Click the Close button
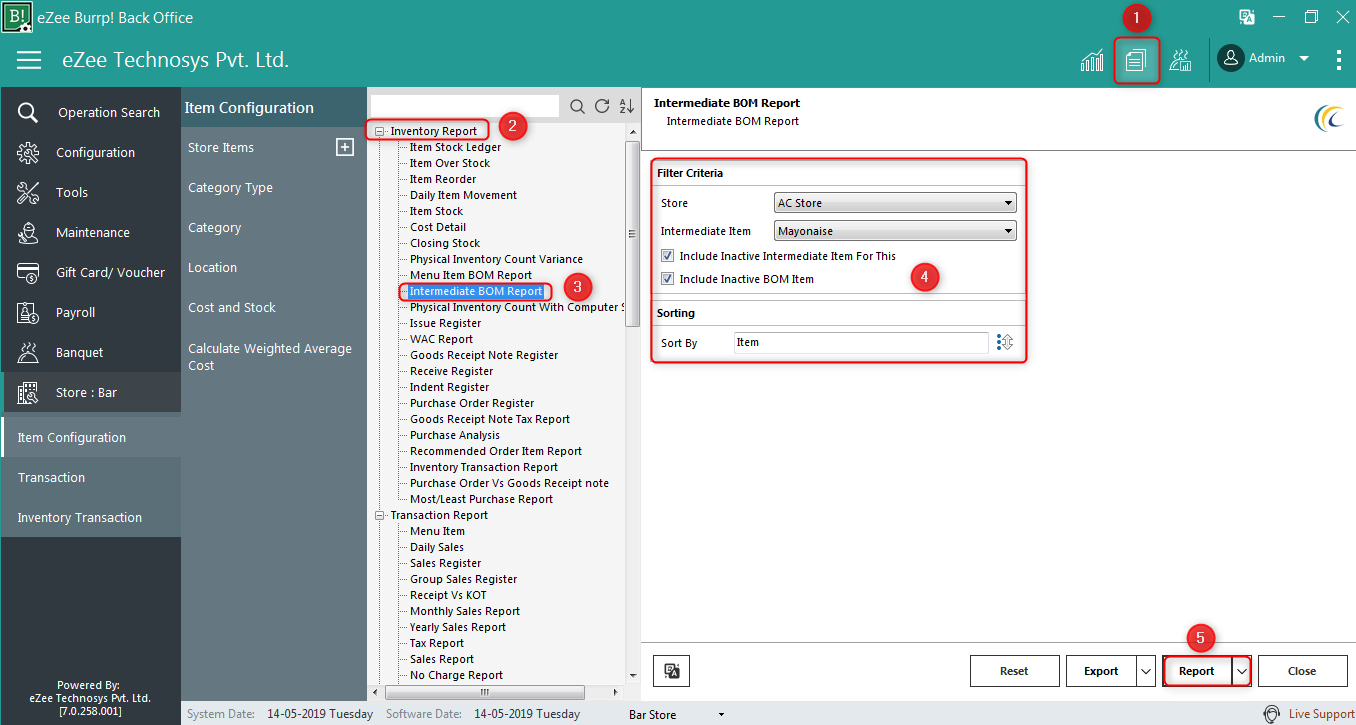Screen dimensions: 1356x725 click(1302, 671)
